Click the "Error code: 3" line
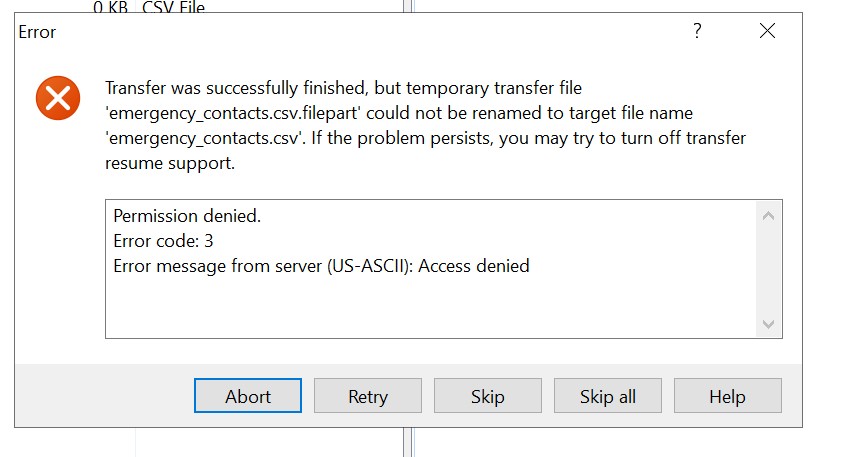 pos(163,241)
